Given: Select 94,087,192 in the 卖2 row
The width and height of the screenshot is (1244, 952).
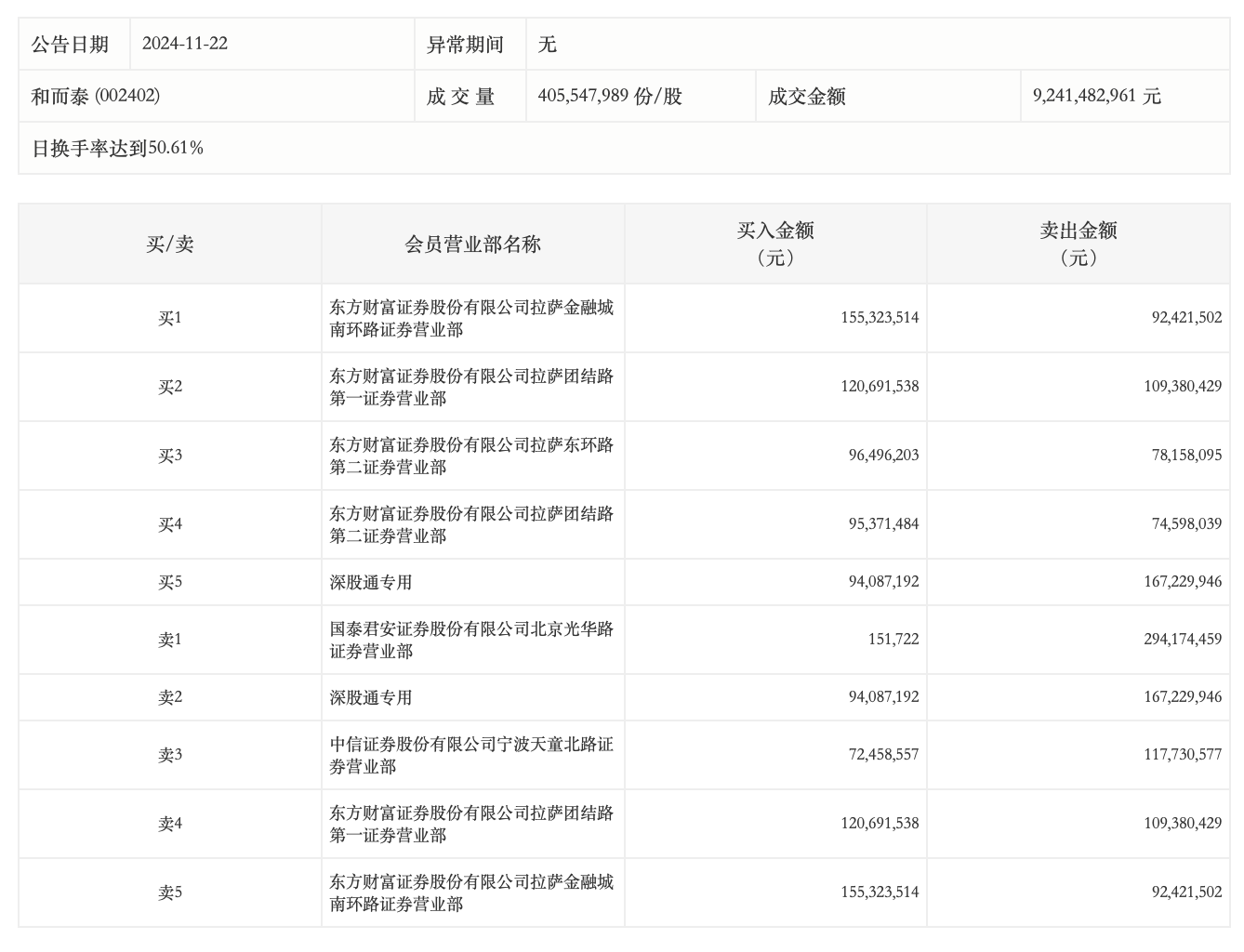Looking at the screenshot, I should tap(883, 697).
